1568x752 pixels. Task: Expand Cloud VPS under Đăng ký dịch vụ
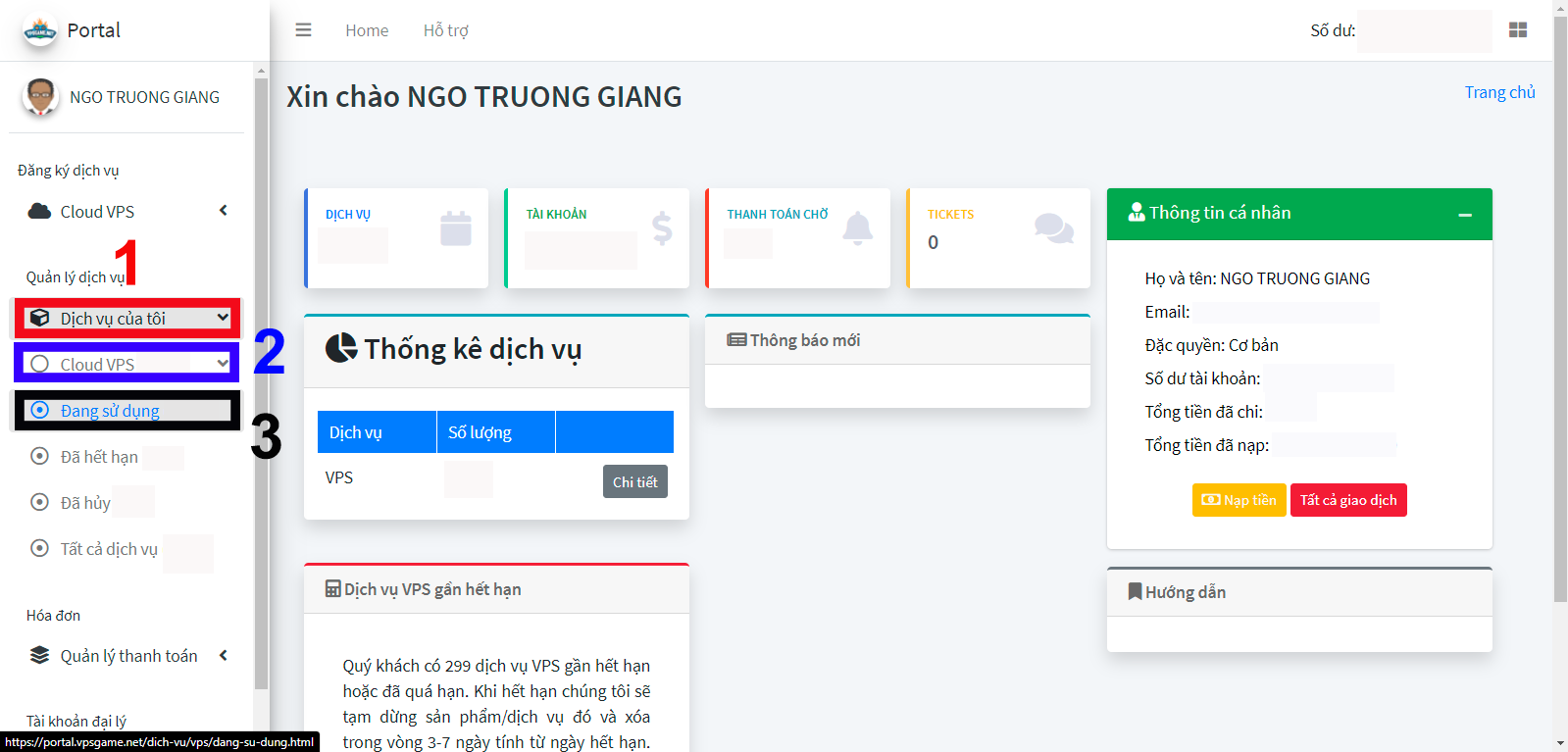click(x=97, y=212)
